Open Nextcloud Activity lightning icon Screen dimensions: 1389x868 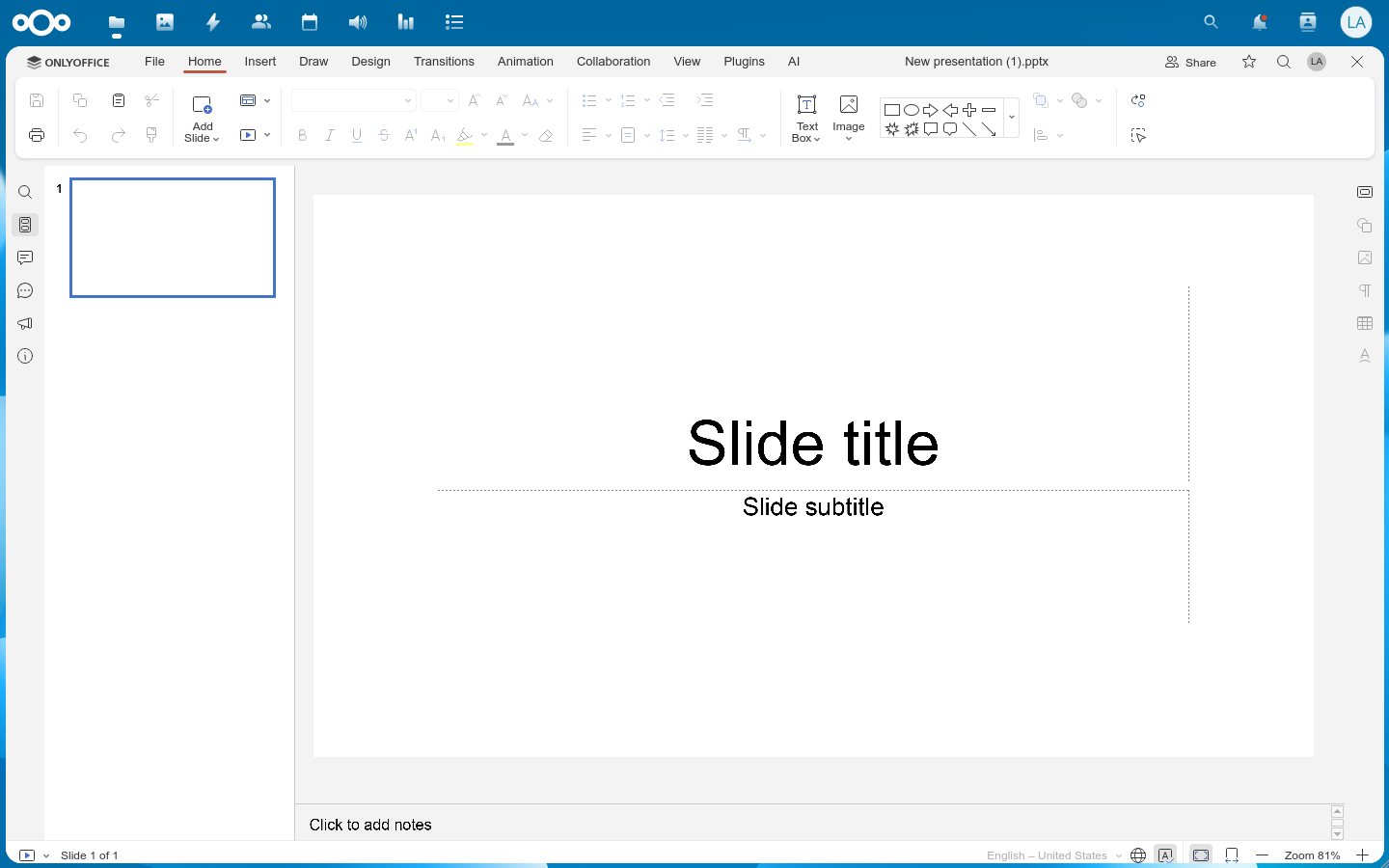tap(213, 22)
